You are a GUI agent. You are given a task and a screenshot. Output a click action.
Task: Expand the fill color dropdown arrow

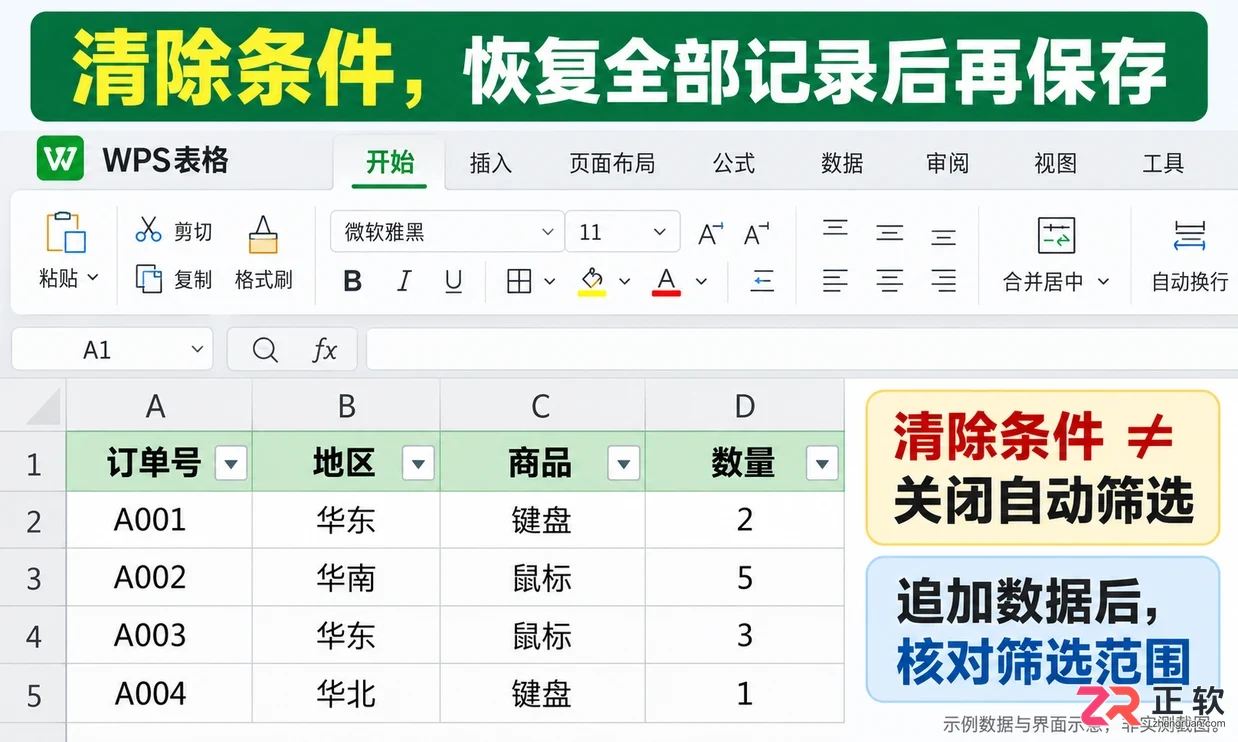tap(624, 282)
